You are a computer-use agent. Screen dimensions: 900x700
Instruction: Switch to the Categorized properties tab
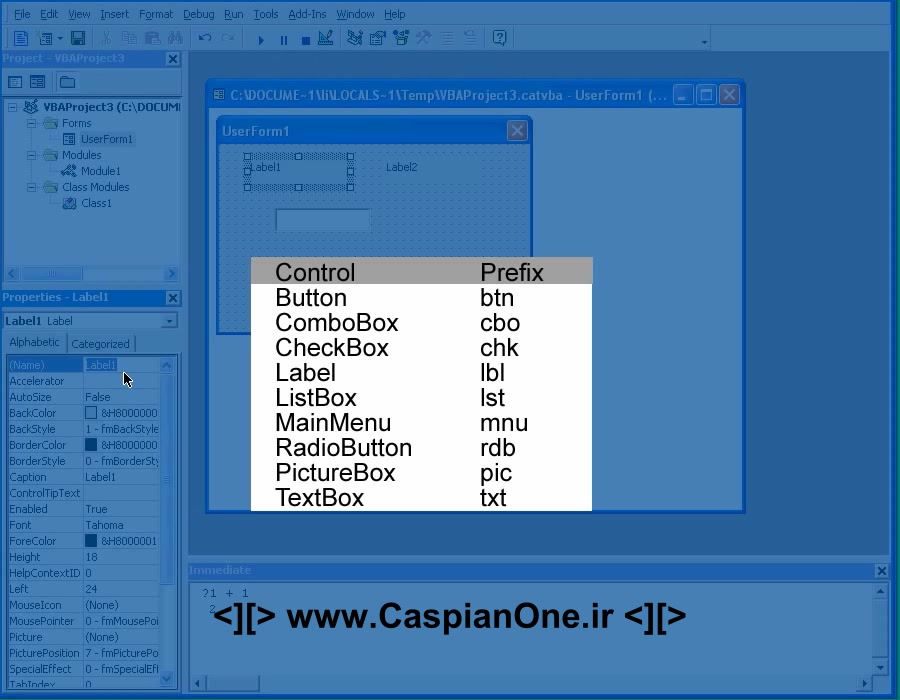click(100, 342)
